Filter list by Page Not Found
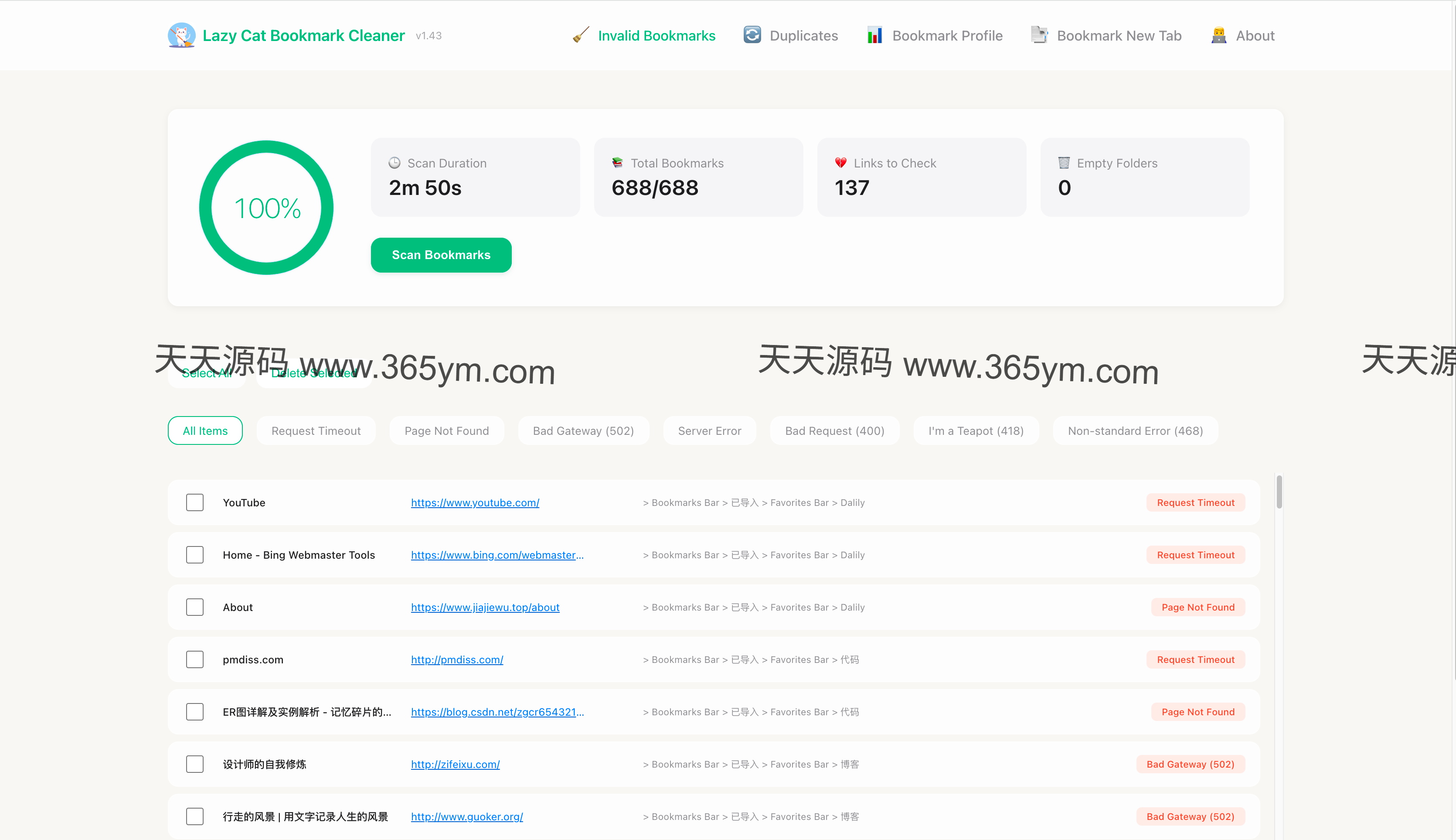Image resolution: width=1456 pixels, height=840 pixels. (446, 430)
